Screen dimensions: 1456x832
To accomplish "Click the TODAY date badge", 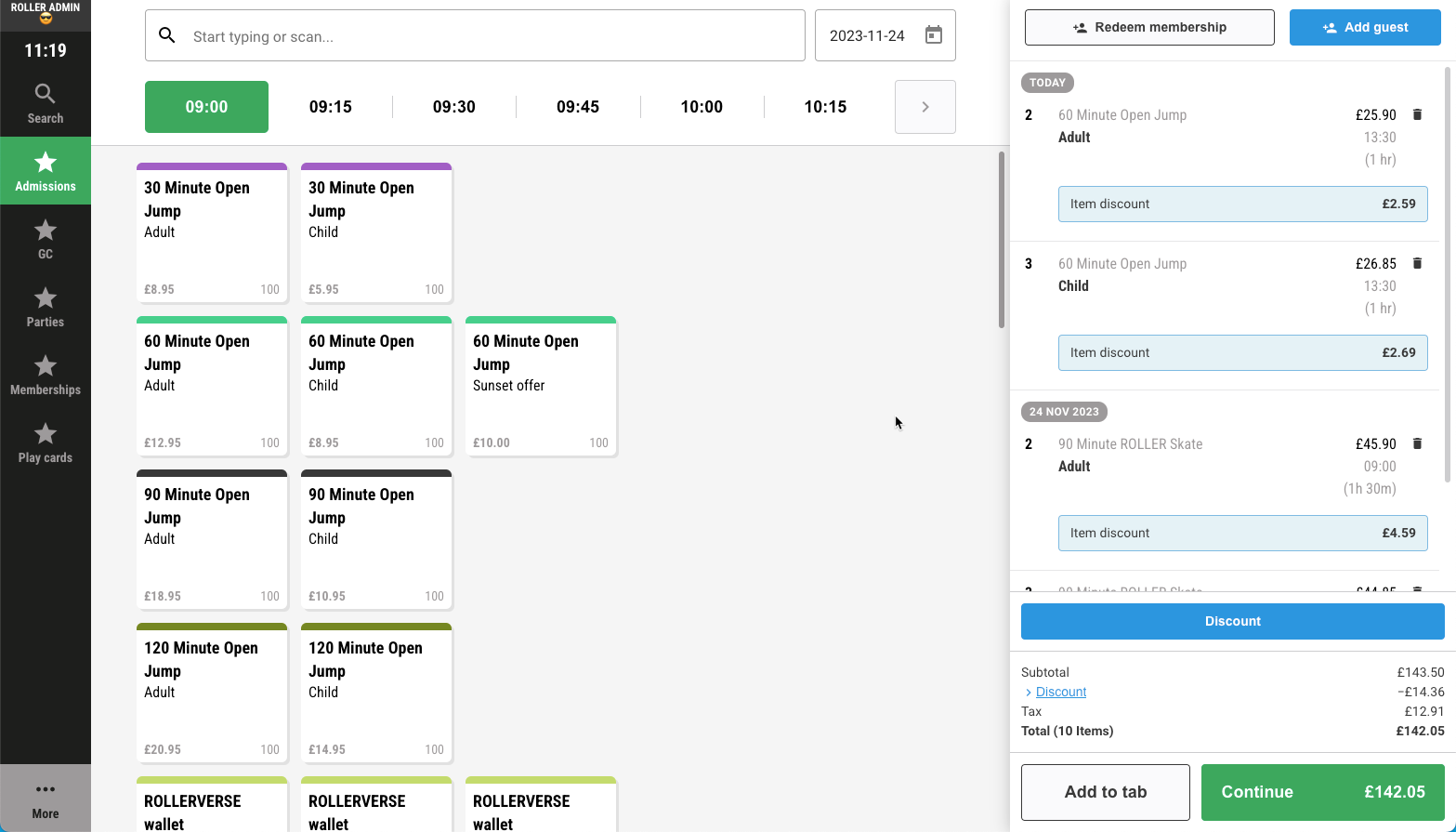I will click(1047, 83).
